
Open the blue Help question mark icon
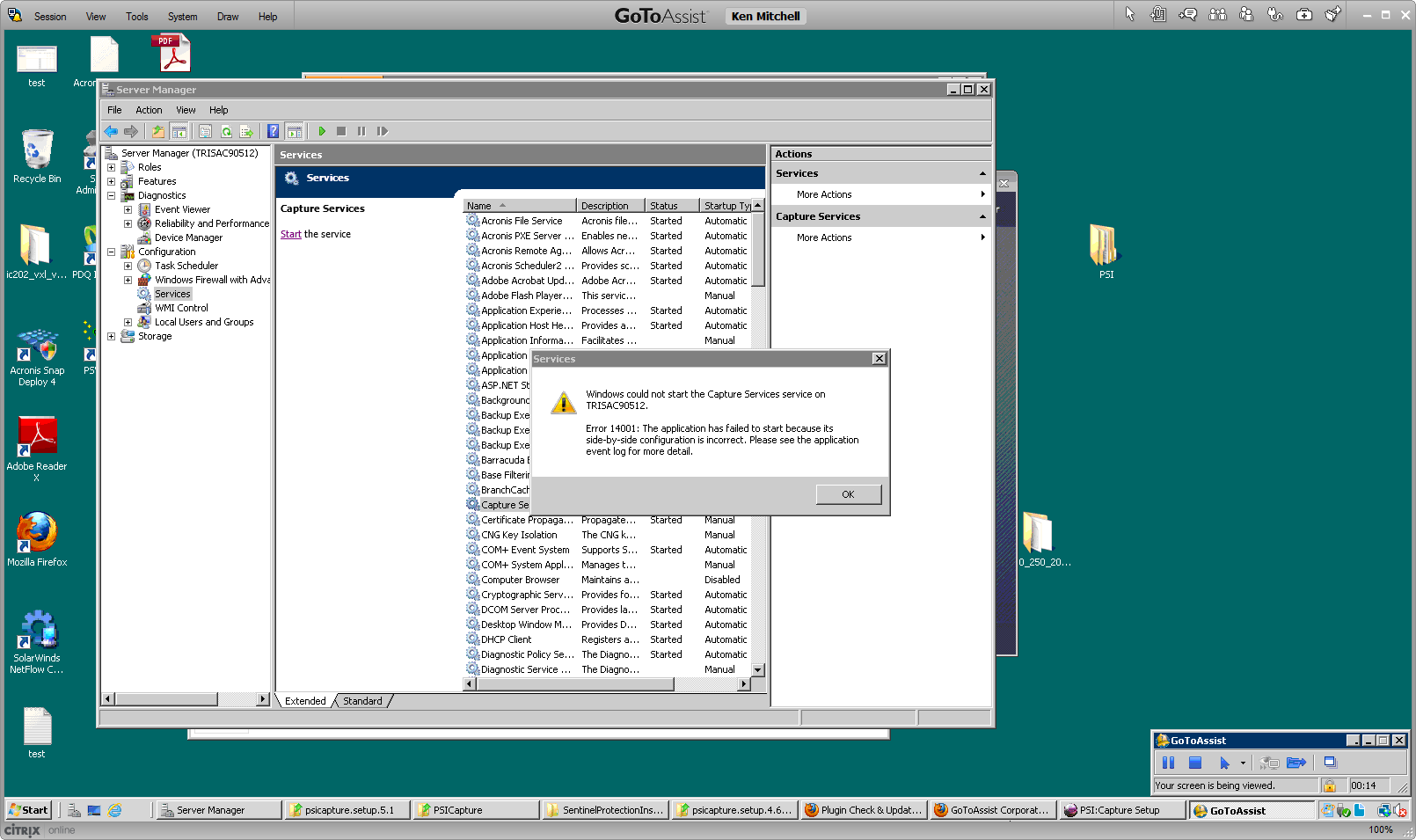click(x=274, y=131)
